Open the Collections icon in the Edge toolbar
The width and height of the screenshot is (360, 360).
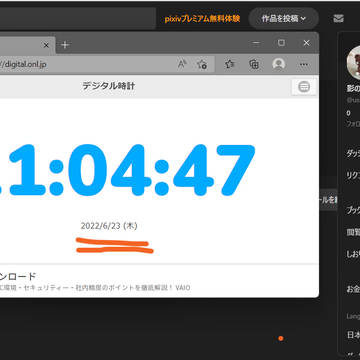click(x=254, y=64)
